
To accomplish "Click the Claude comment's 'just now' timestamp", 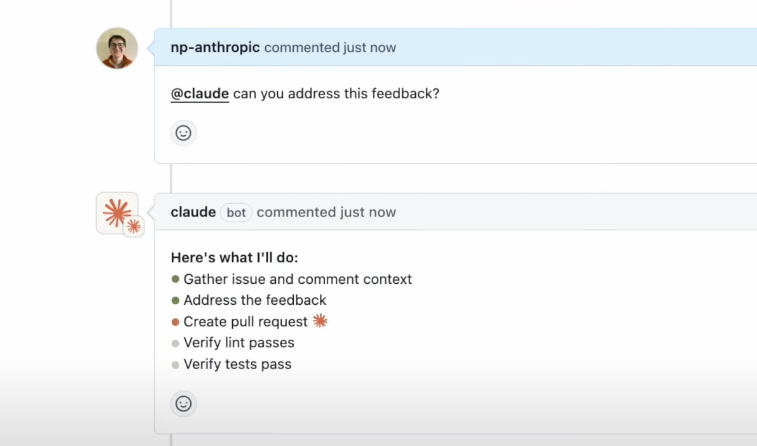I will [368, 212].
